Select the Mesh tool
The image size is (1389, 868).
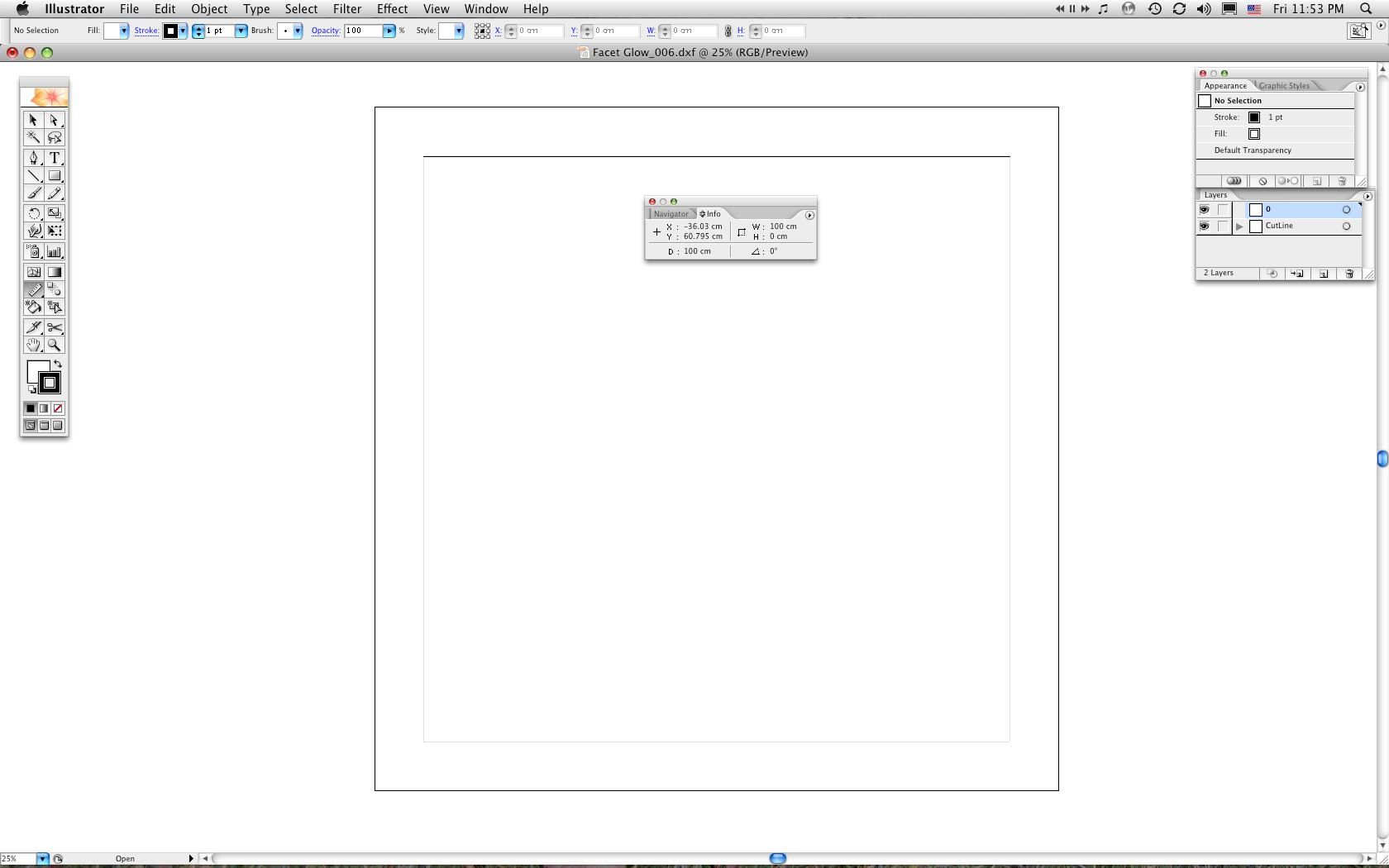click(x=33, y=272)
